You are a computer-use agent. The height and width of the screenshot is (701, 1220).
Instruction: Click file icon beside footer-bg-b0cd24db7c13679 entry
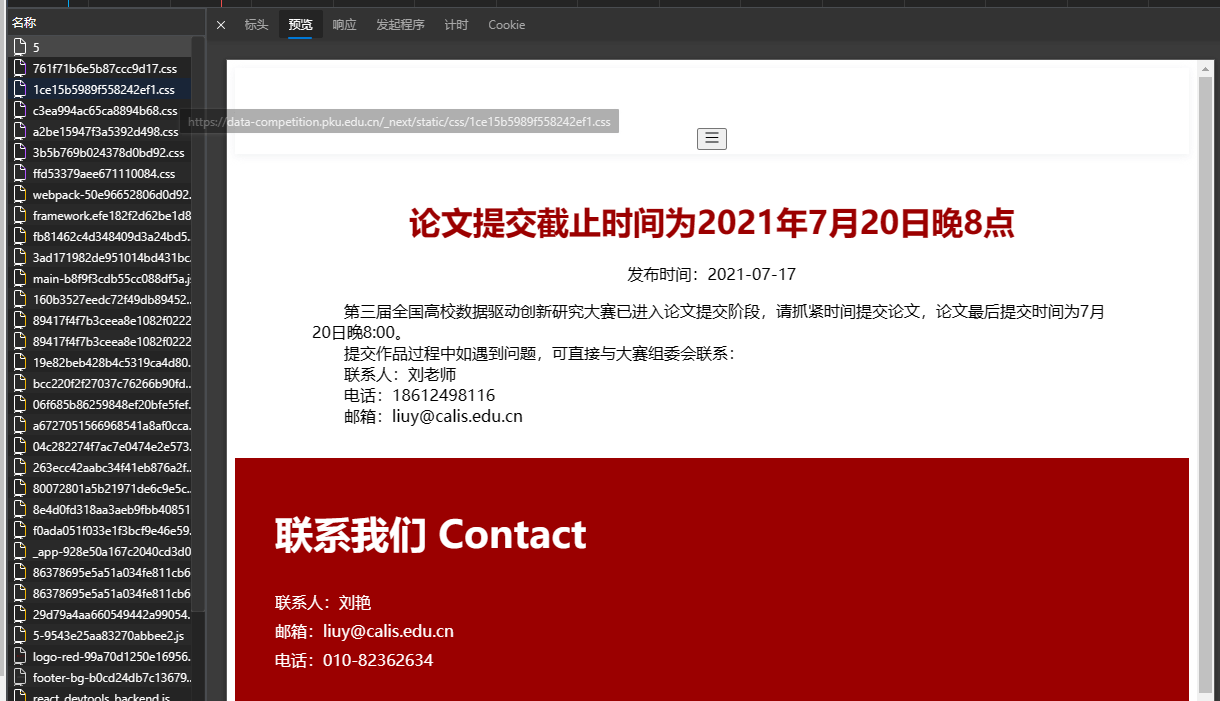click(x=19, y=678)
